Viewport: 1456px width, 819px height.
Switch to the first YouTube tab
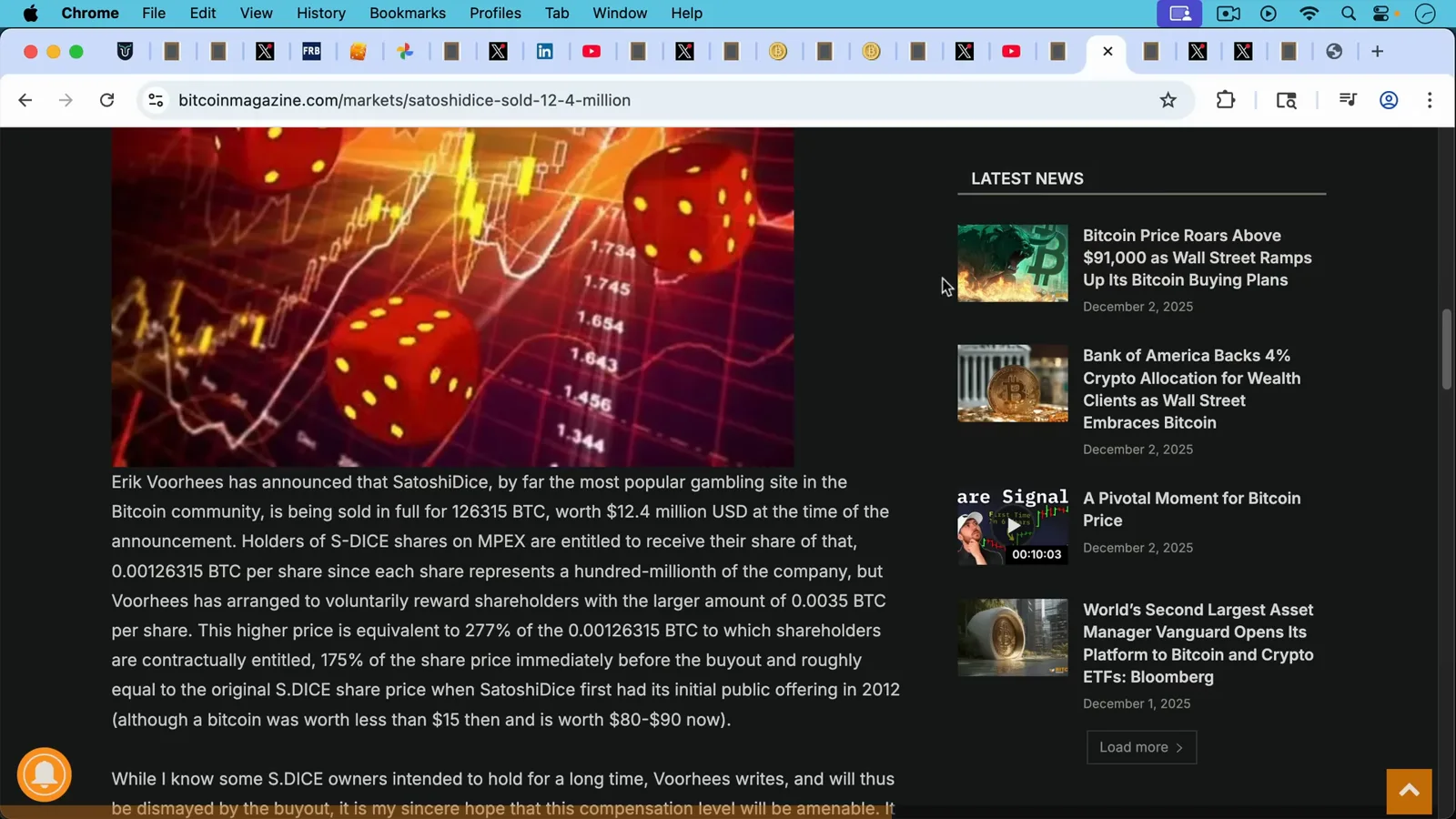click(591, 52)
